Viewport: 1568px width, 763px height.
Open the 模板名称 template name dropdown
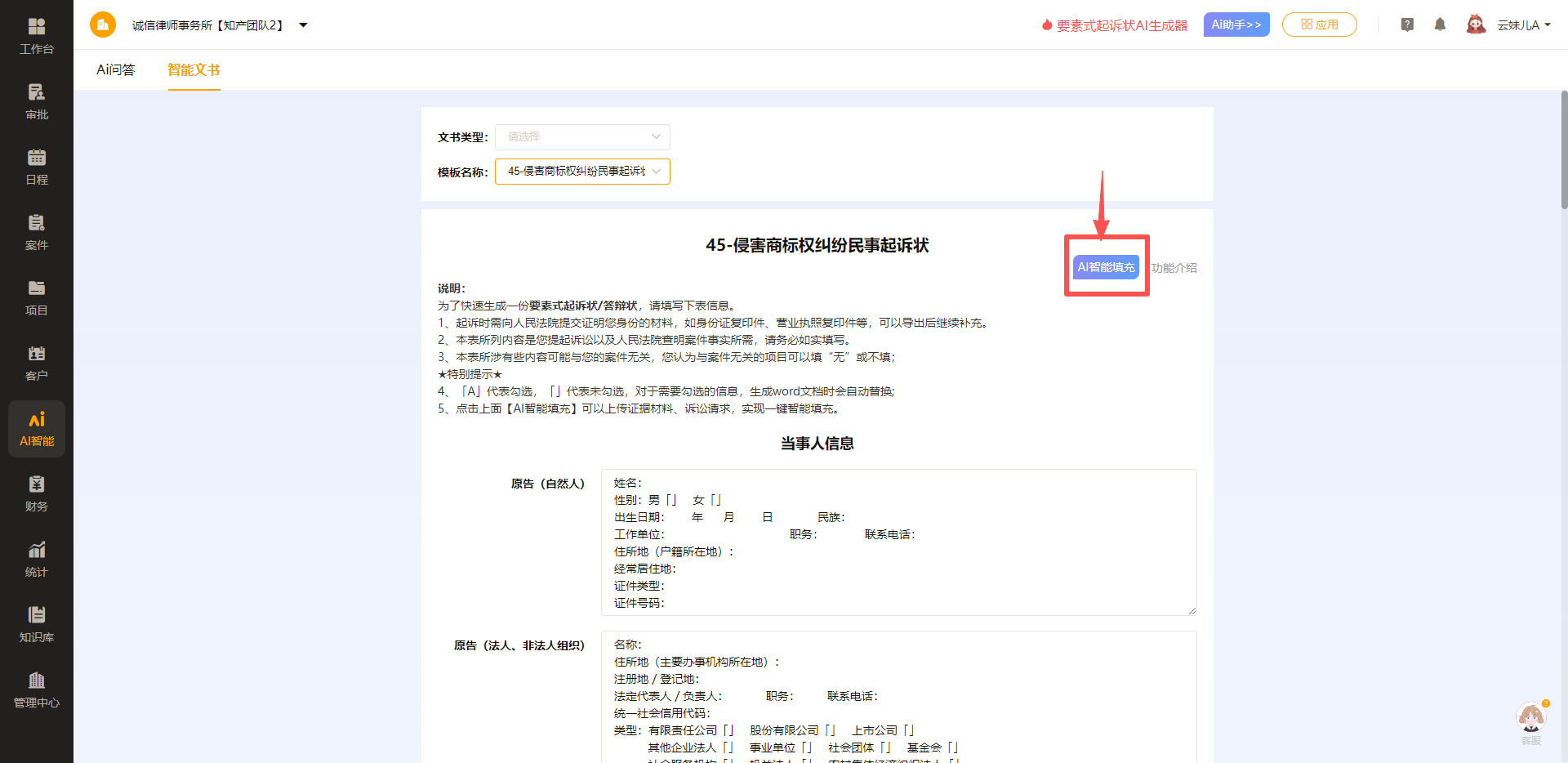(x=581, y=172)
